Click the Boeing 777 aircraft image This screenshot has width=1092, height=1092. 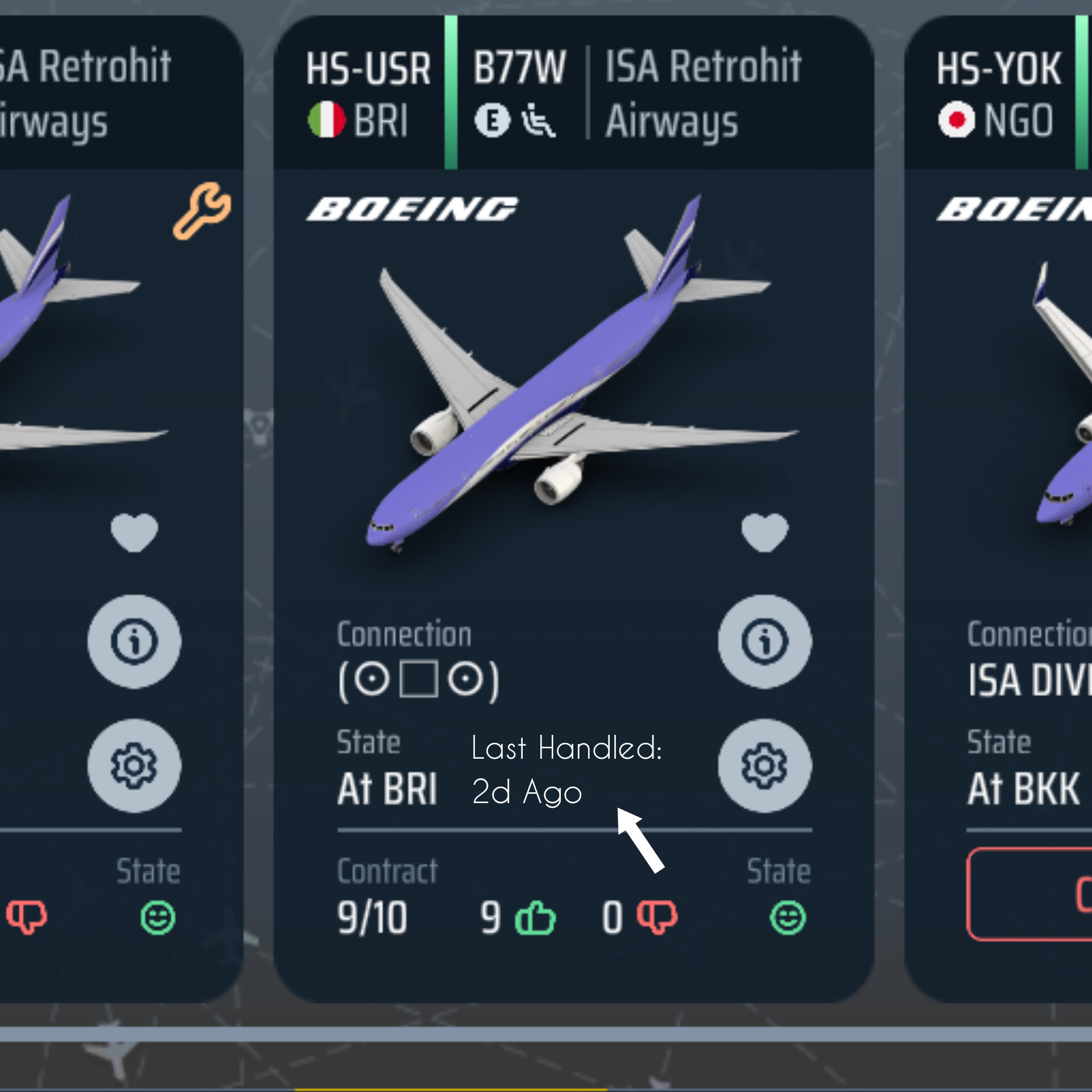tap(581, 375)
